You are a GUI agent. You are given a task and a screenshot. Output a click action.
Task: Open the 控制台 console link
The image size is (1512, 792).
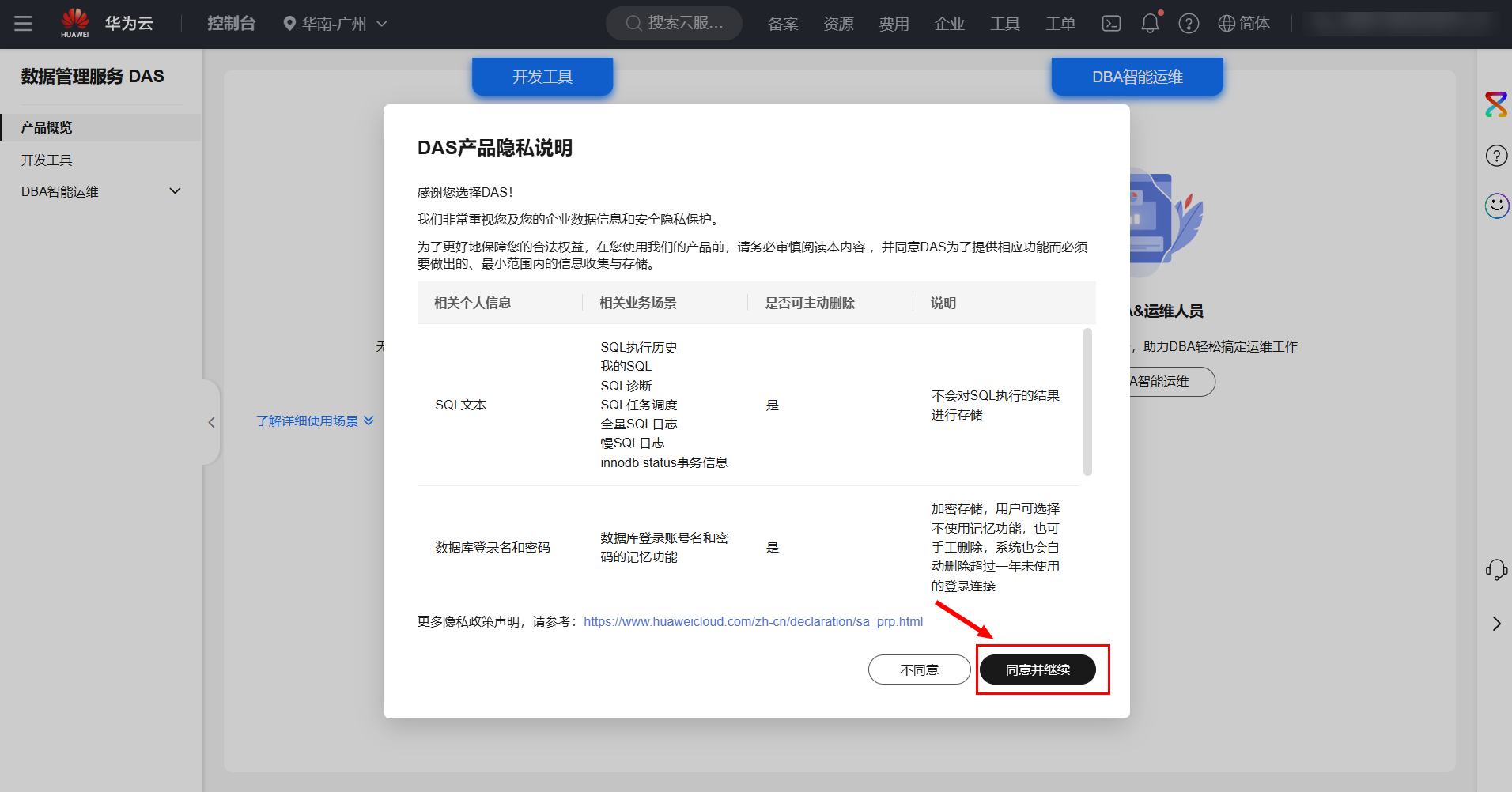(231, 24)
